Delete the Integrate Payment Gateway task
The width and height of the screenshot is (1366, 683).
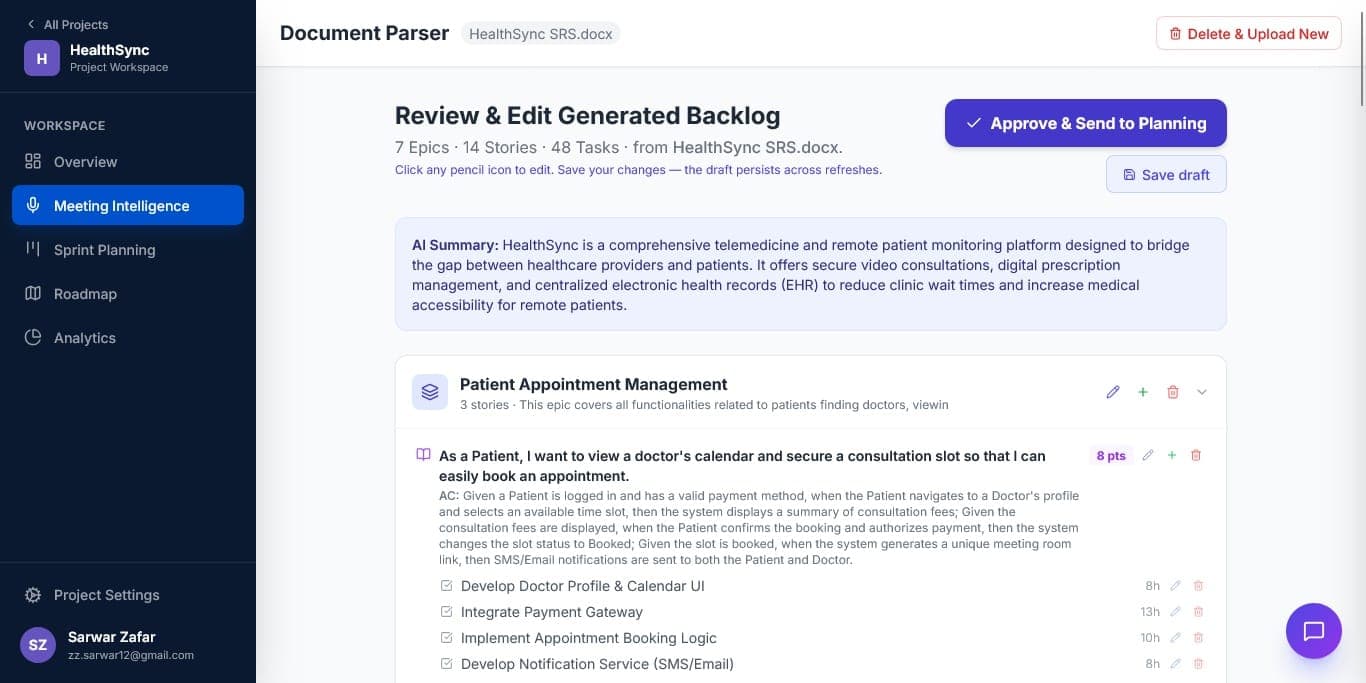click(x=1198, y=612)
